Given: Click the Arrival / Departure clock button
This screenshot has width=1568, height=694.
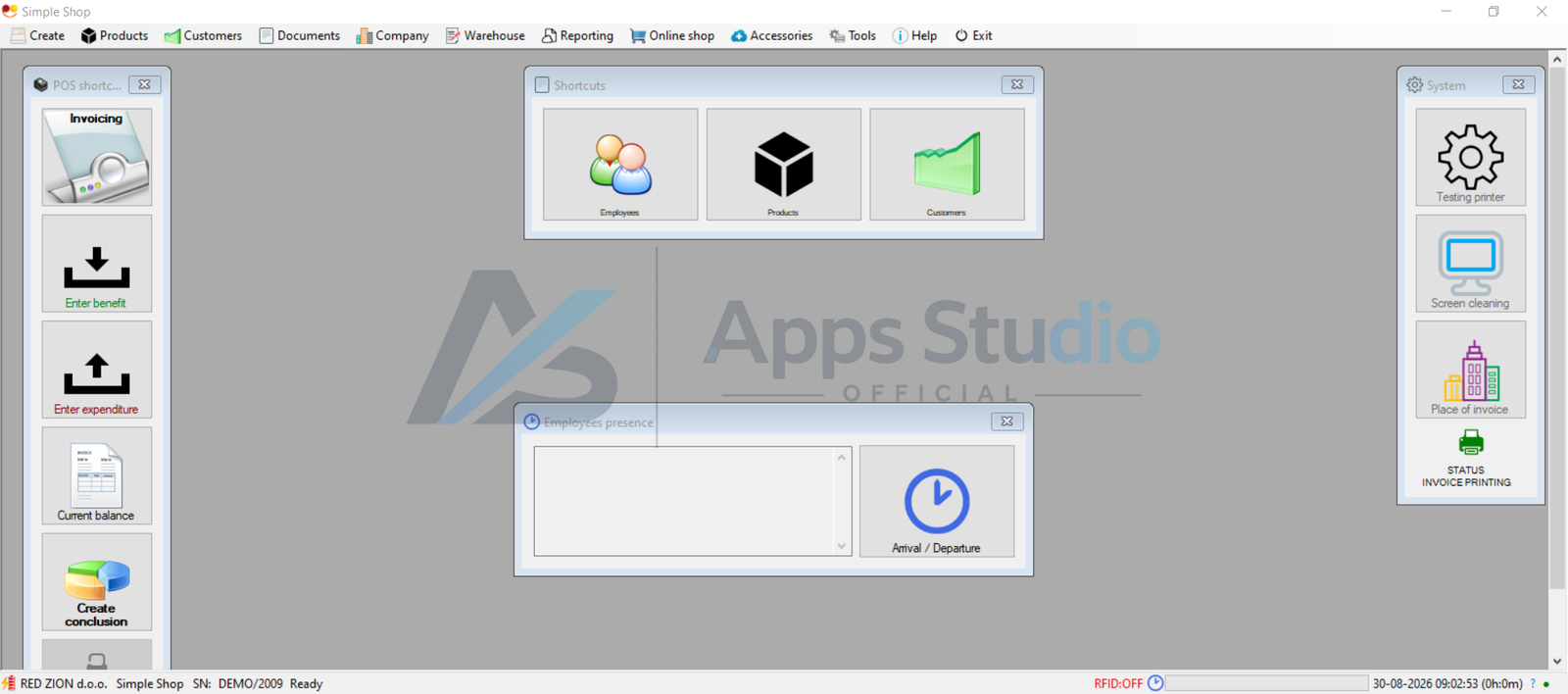Looking at the screenshot, I should pos(937,501).
